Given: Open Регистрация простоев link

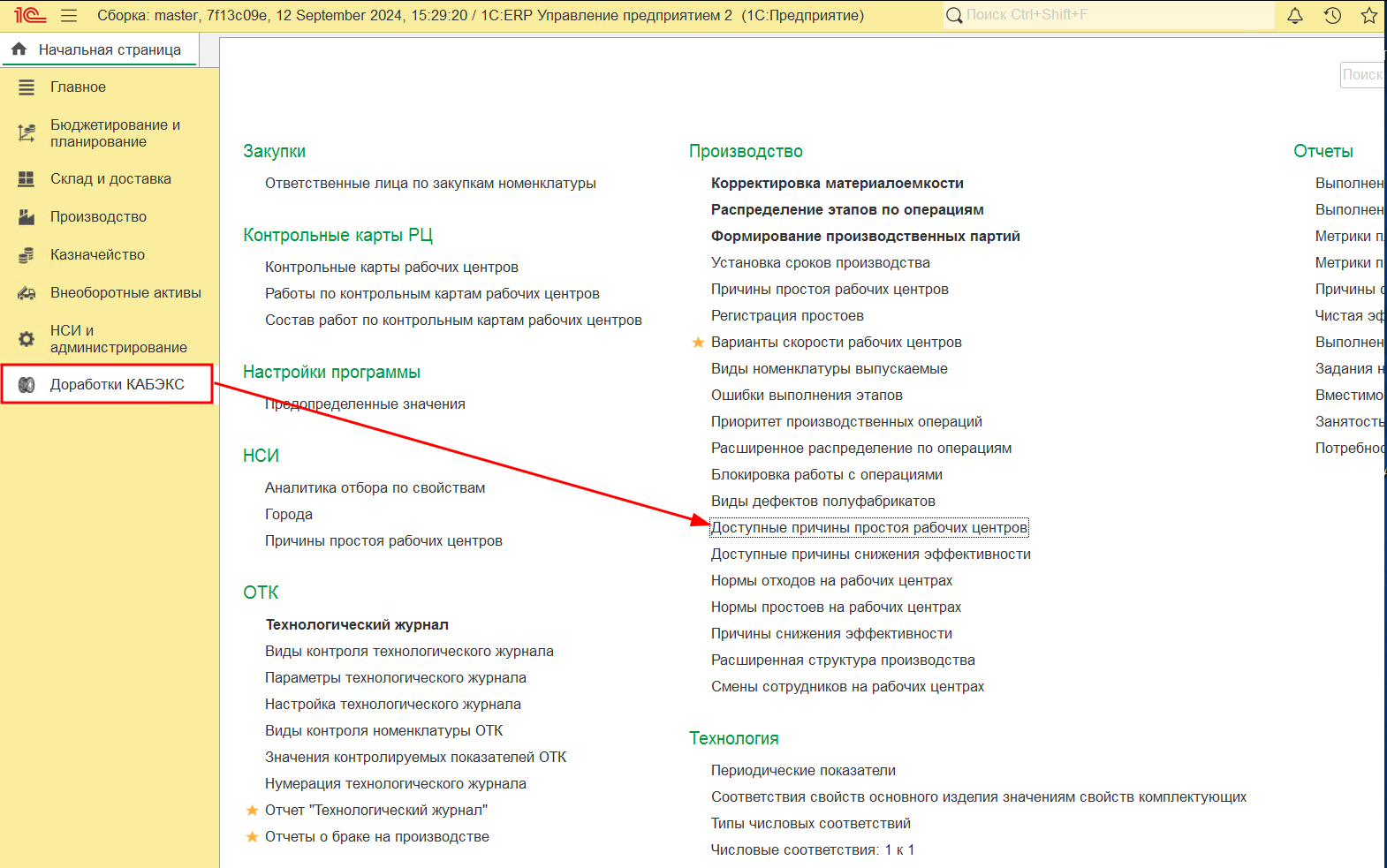Looking at the screenshot, I should [787, 316].
